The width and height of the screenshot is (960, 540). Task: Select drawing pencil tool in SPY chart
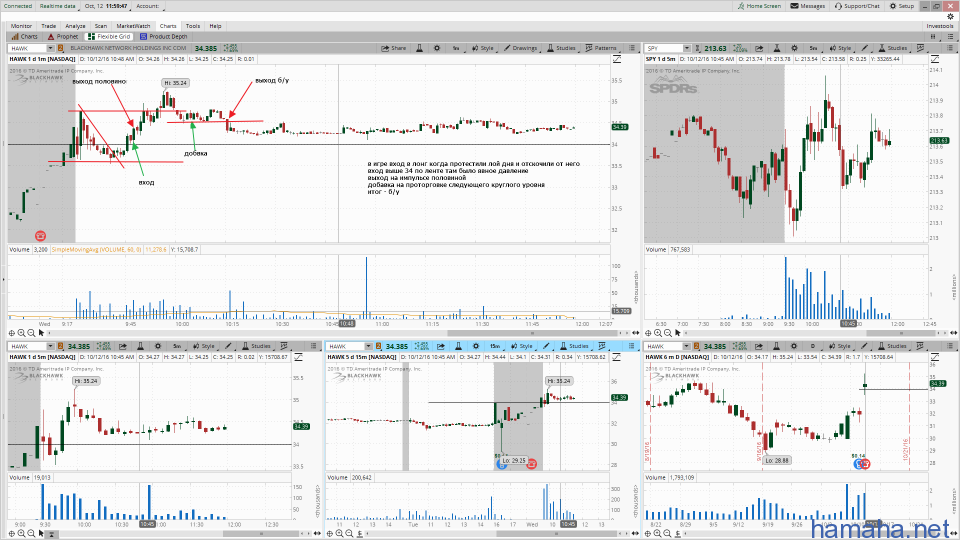(864, 48)
